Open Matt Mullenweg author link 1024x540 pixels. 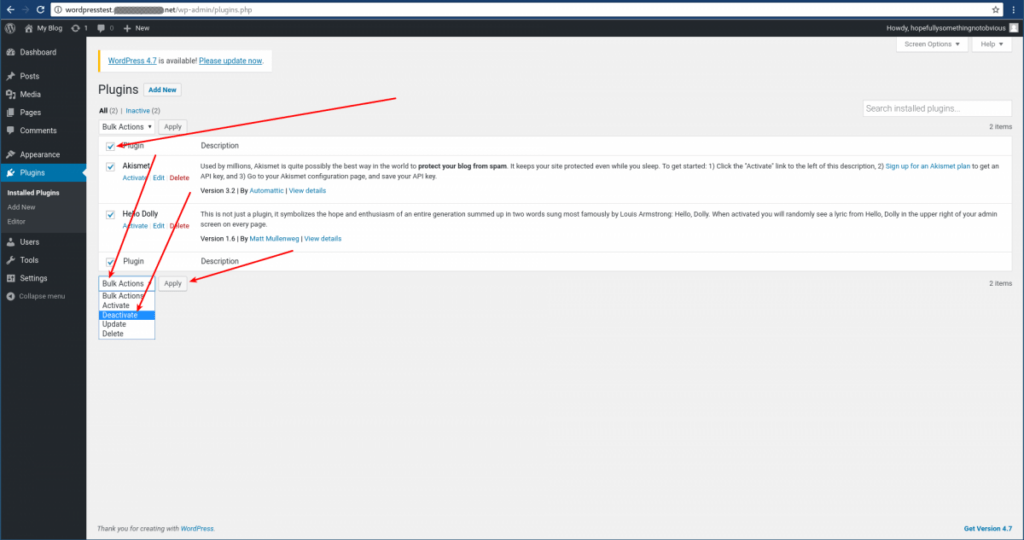[274, 239]
